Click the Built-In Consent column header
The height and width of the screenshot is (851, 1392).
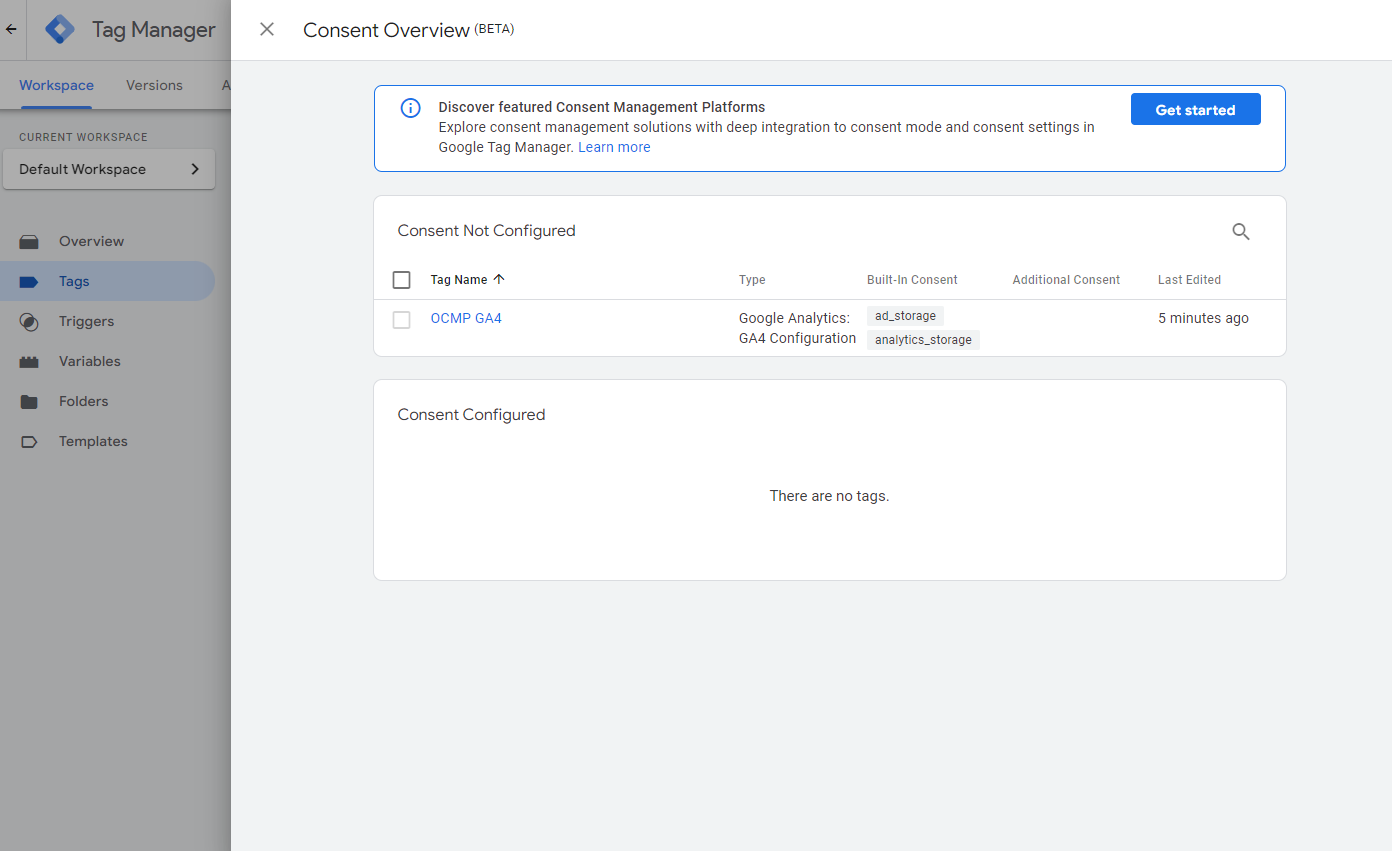[912, 280]
